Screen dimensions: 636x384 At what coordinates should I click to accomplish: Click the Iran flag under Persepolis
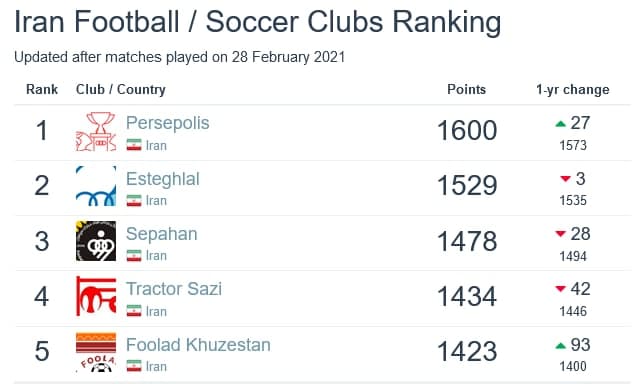(x=134, y=145)
